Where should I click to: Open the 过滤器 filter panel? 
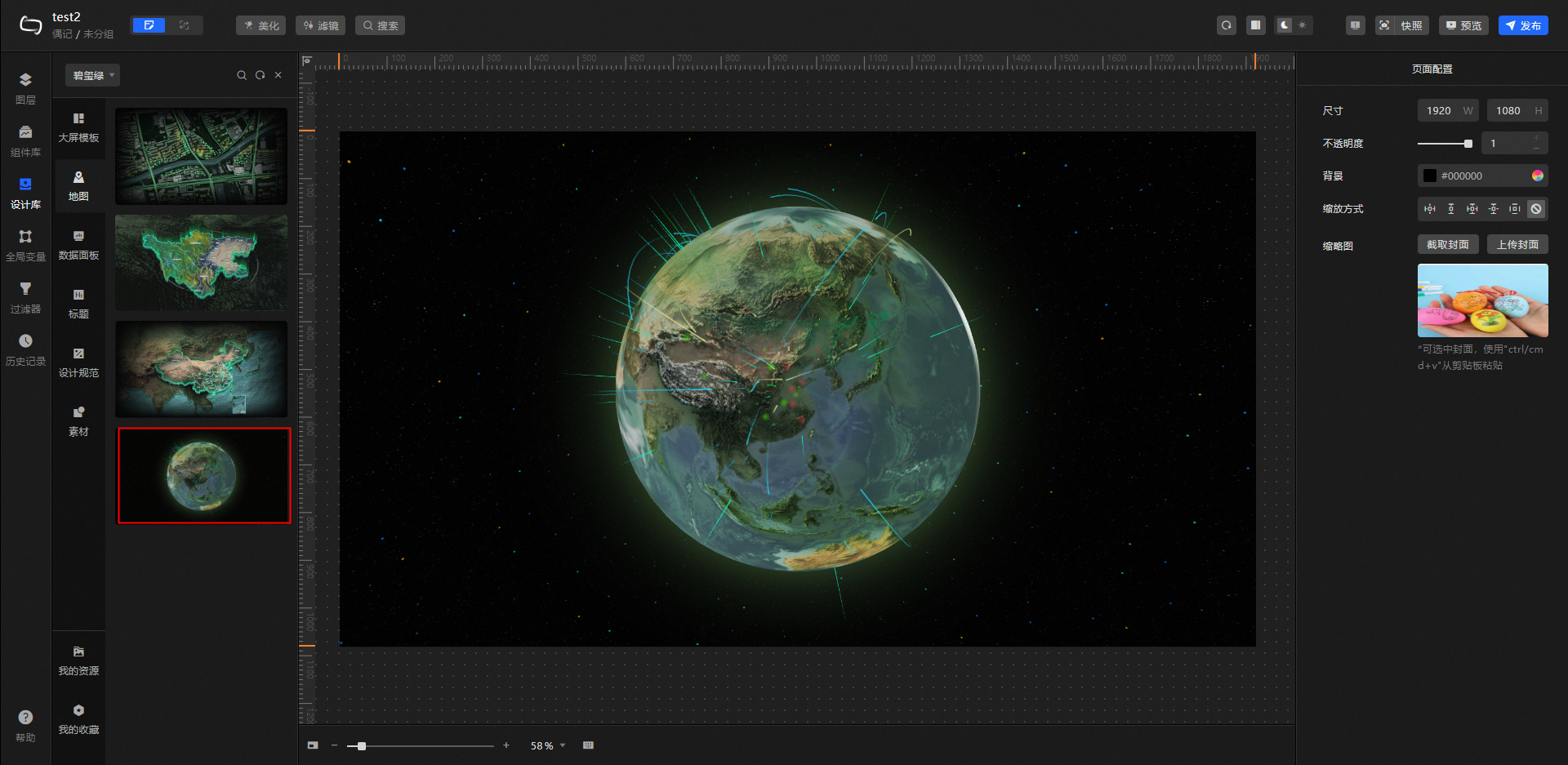click(25, 297)
